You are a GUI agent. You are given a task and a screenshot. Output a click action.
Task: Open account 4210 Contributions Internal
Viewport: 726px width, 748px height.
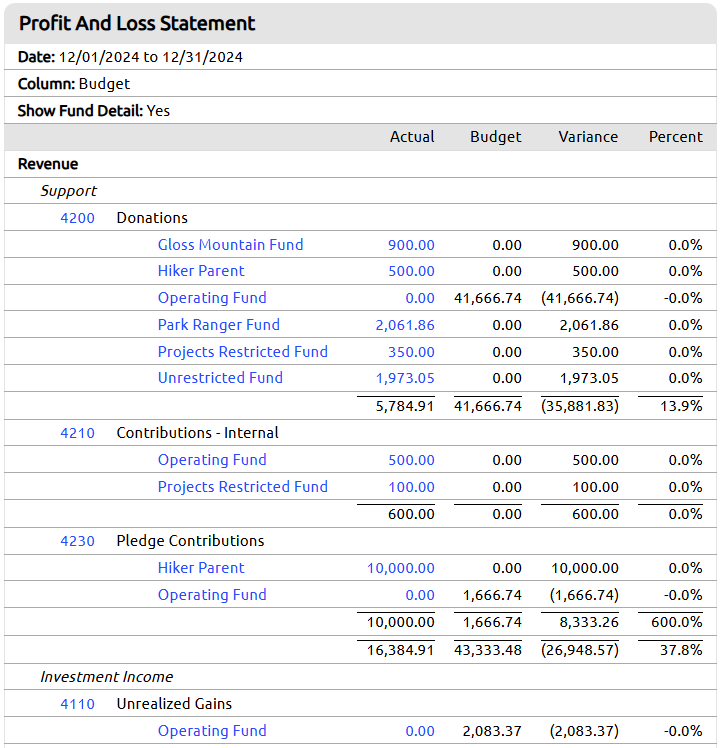(x=77, y=433)
